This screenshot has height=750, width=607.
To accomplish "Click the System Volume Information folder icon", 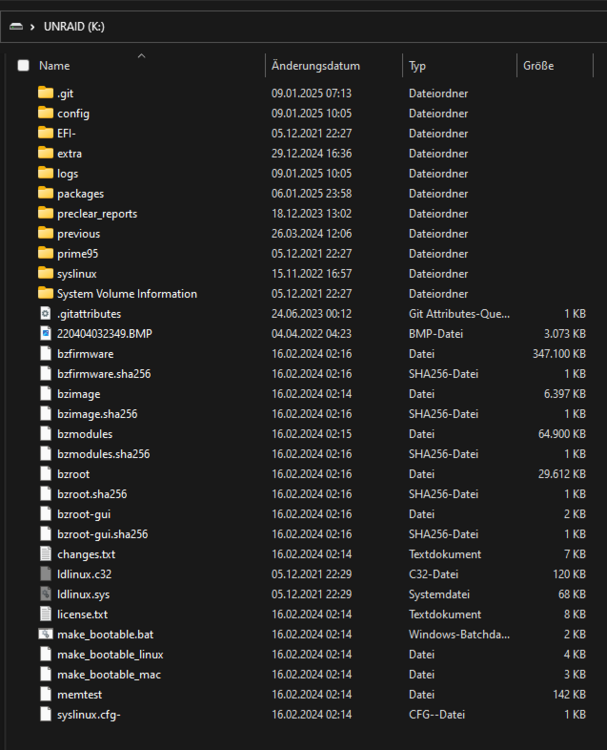I will pos(45,293).
